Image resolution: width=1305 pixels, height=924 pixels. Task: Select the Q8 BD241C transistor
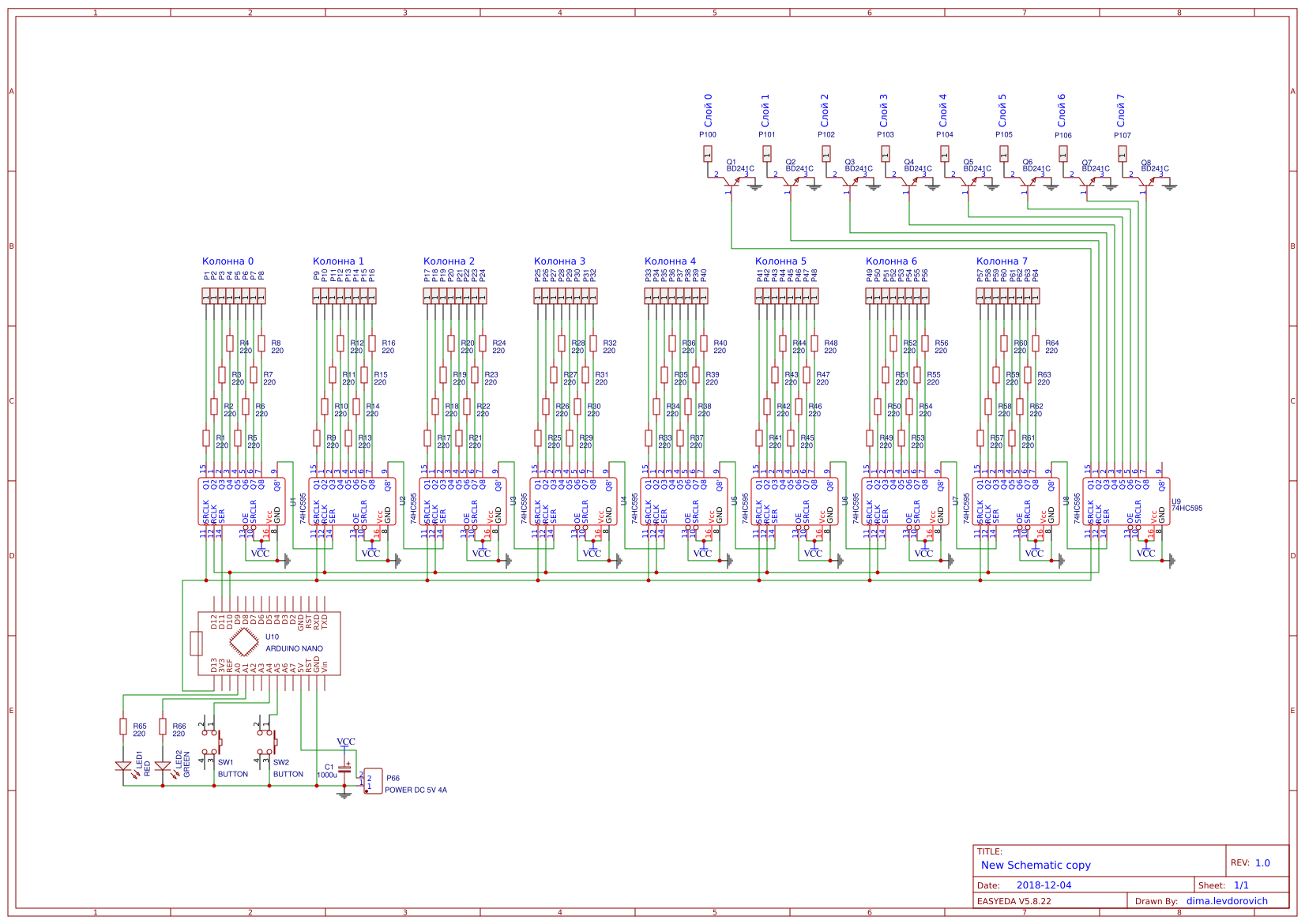[x=1145, y=182]
